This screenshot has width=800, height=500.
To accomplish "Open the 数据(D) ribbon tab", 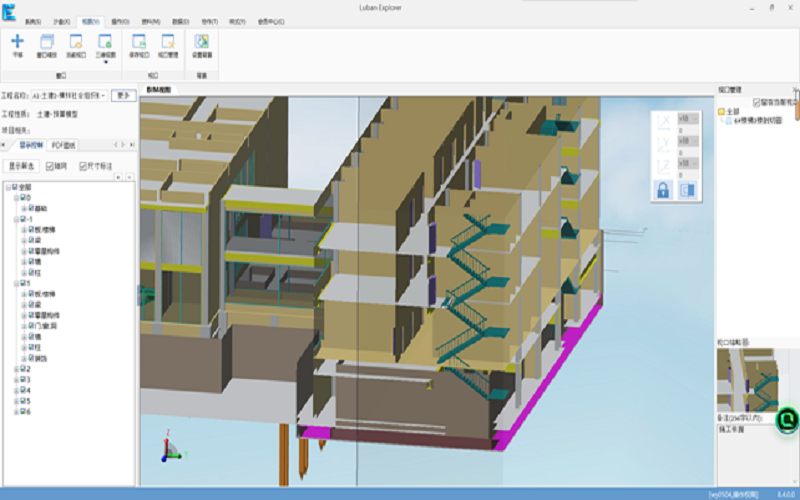I will click(x=181, y=22).
